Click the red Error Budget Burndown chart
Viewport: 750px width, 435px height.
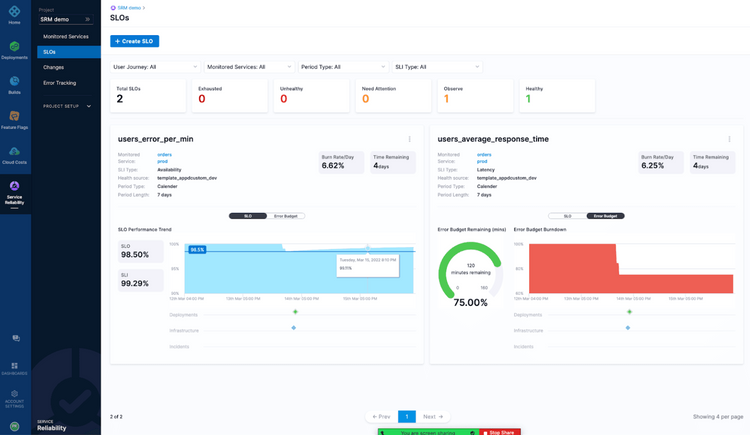[630, 268]
